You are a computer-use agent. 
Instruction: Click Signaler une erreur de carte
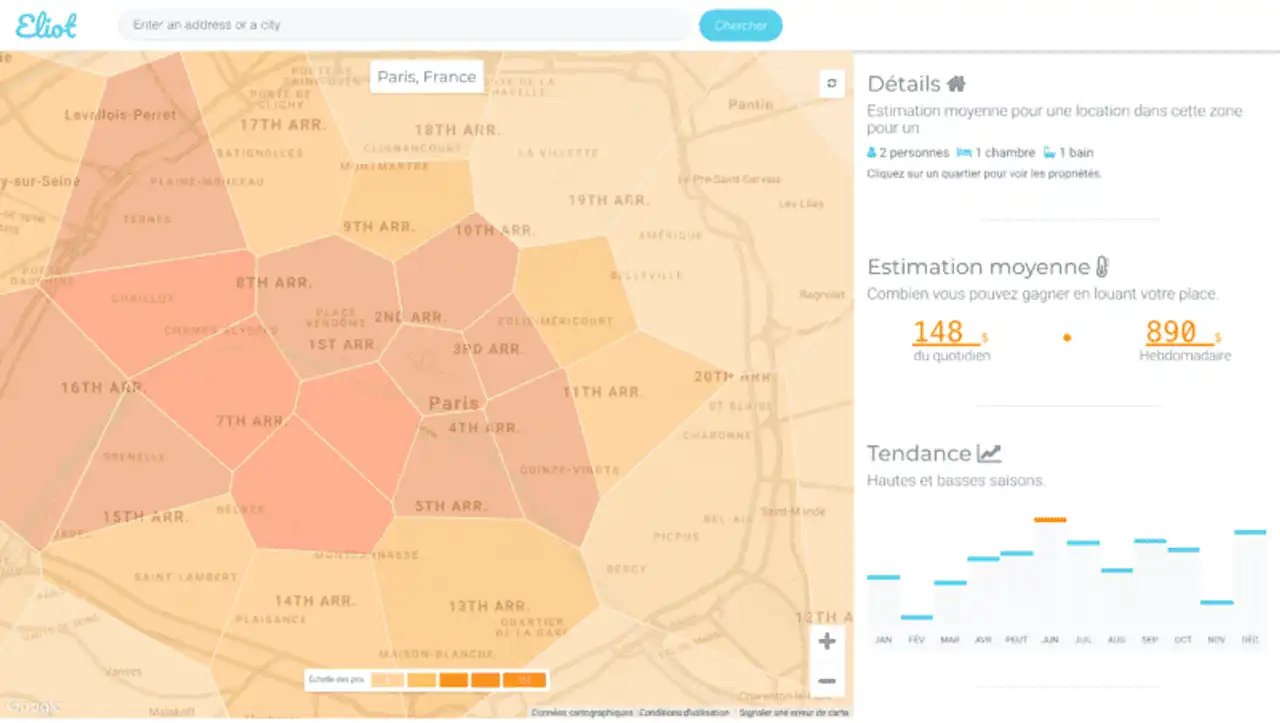[794, 713]
